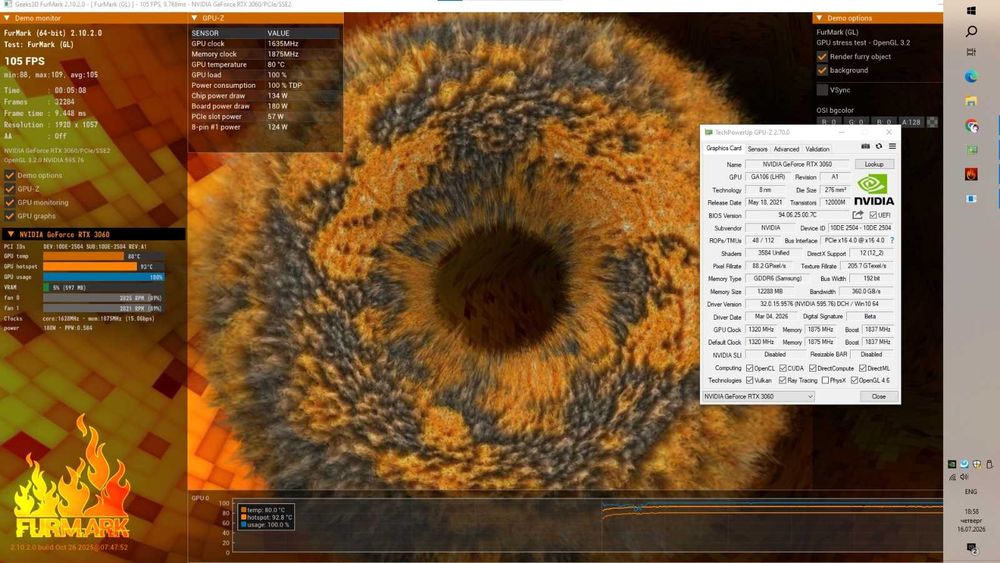Open the notification center icon

pos(971,548)
